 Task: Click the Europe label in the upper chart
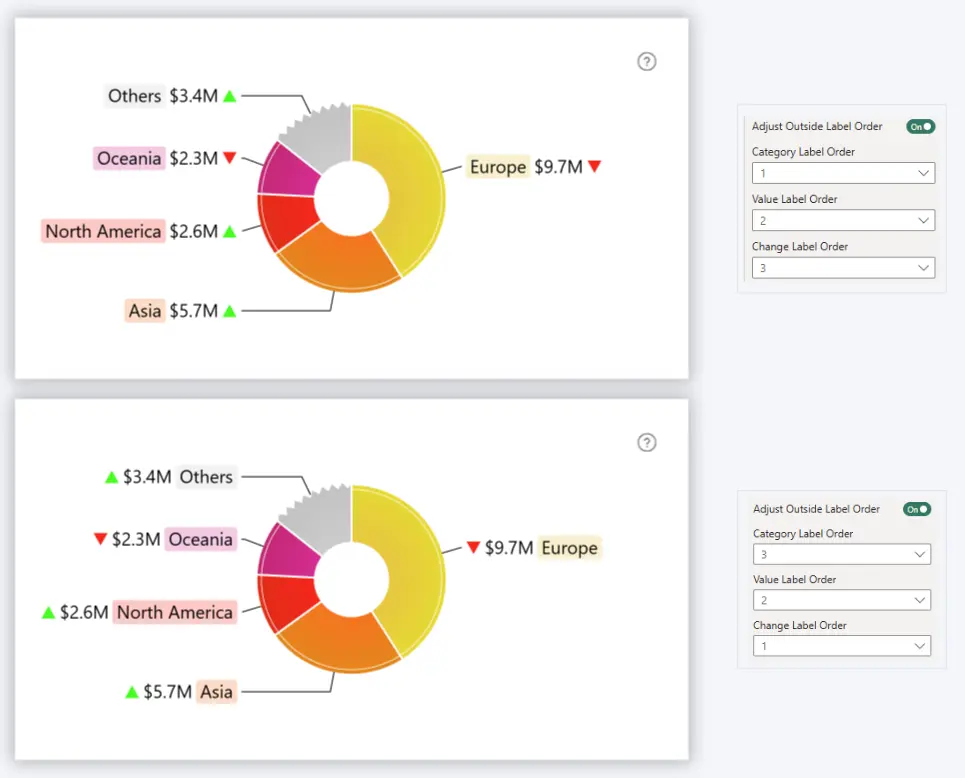click(498, 167)
